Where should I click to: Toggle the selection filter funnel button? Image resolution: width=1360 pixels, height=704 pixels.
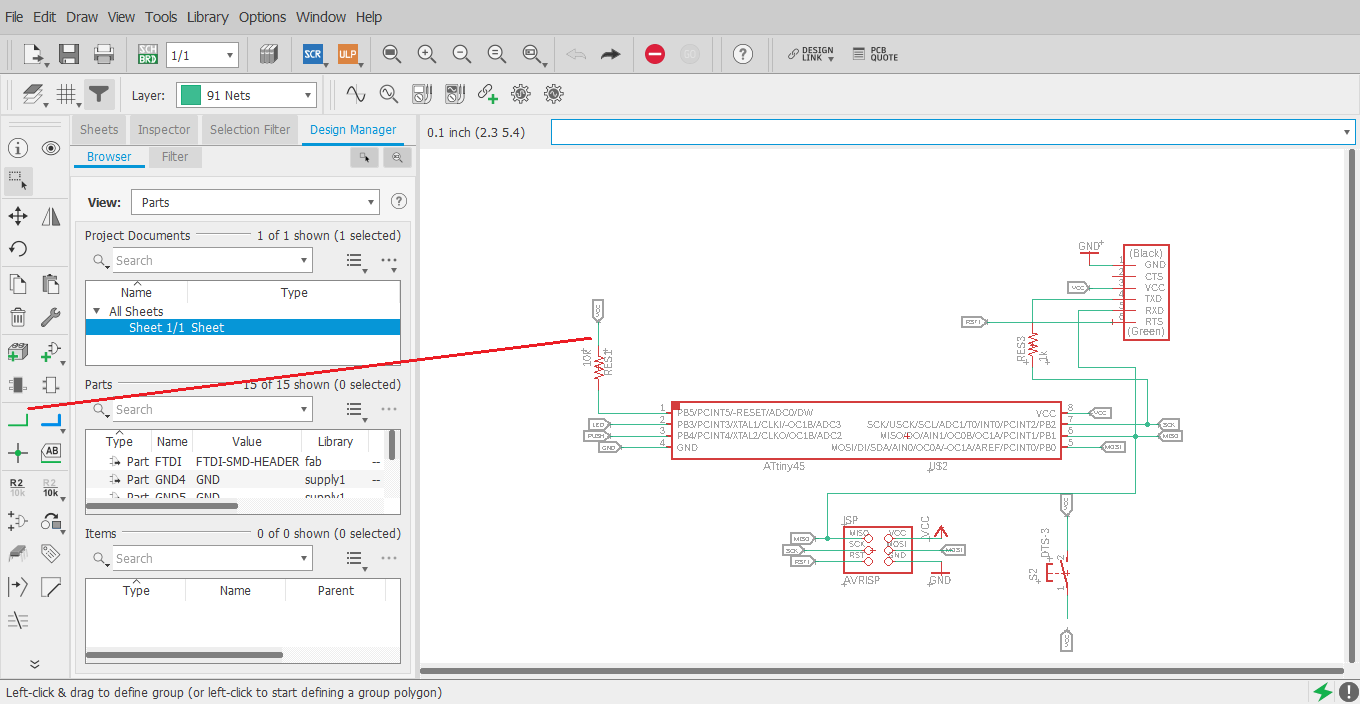click(x=98, y=95)
